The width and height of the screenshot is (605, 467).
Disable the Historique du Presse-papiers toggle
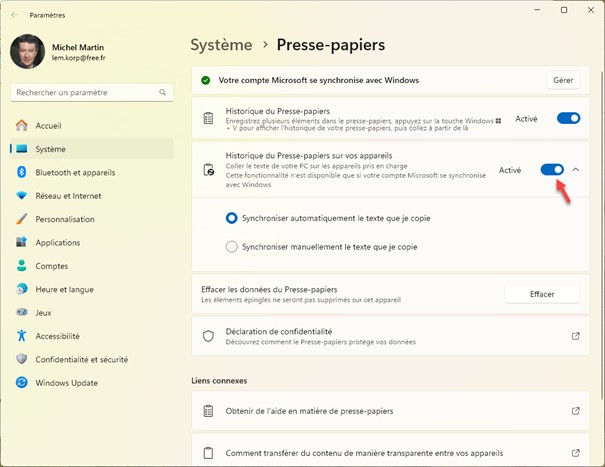coord(568,118)
